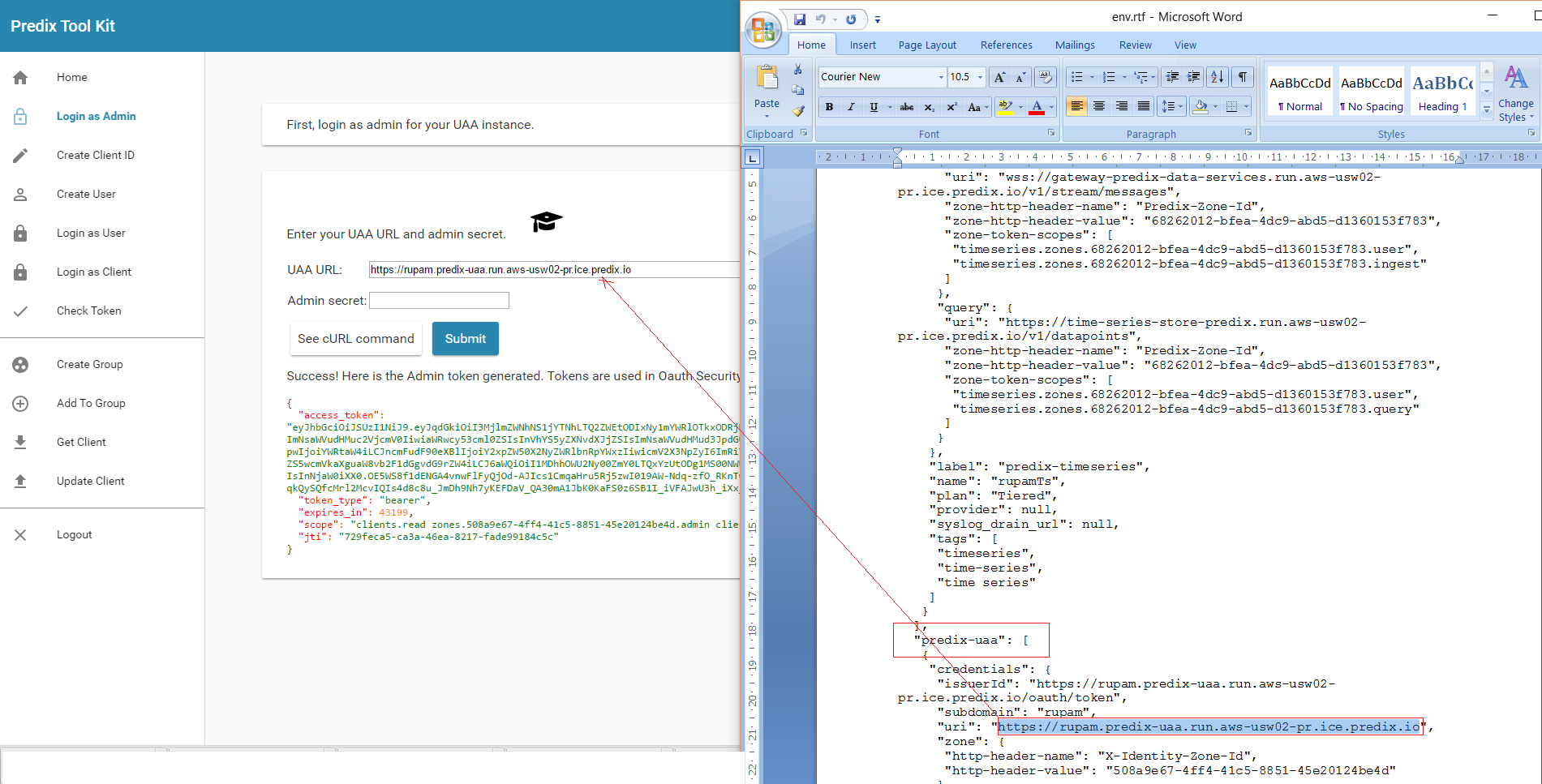Image resolution: width=1542 pixels, height=784 pixels.
Task: Submit the UAA admin login form
Action: click(x=466, y=339)
